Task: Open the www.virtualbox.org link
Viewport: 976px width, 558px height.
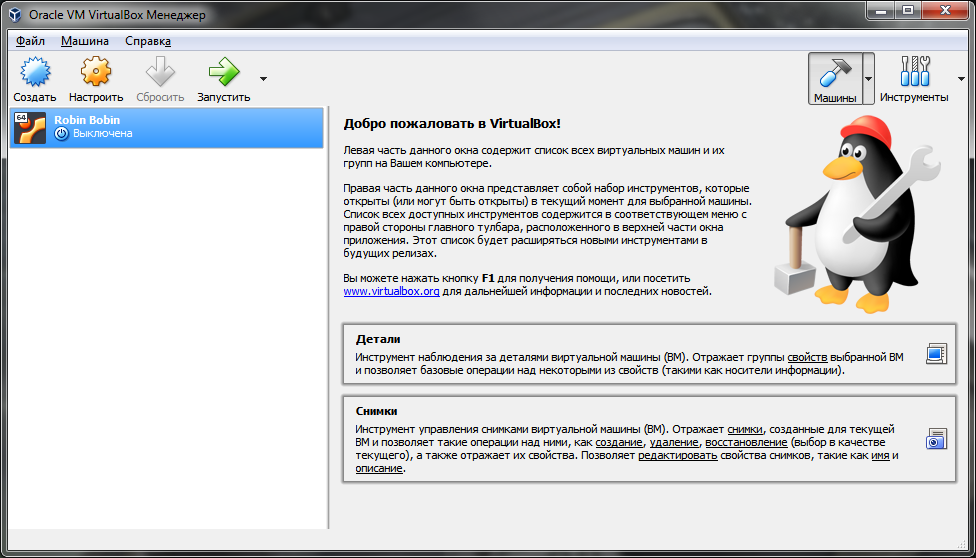Action: point(392,291)
